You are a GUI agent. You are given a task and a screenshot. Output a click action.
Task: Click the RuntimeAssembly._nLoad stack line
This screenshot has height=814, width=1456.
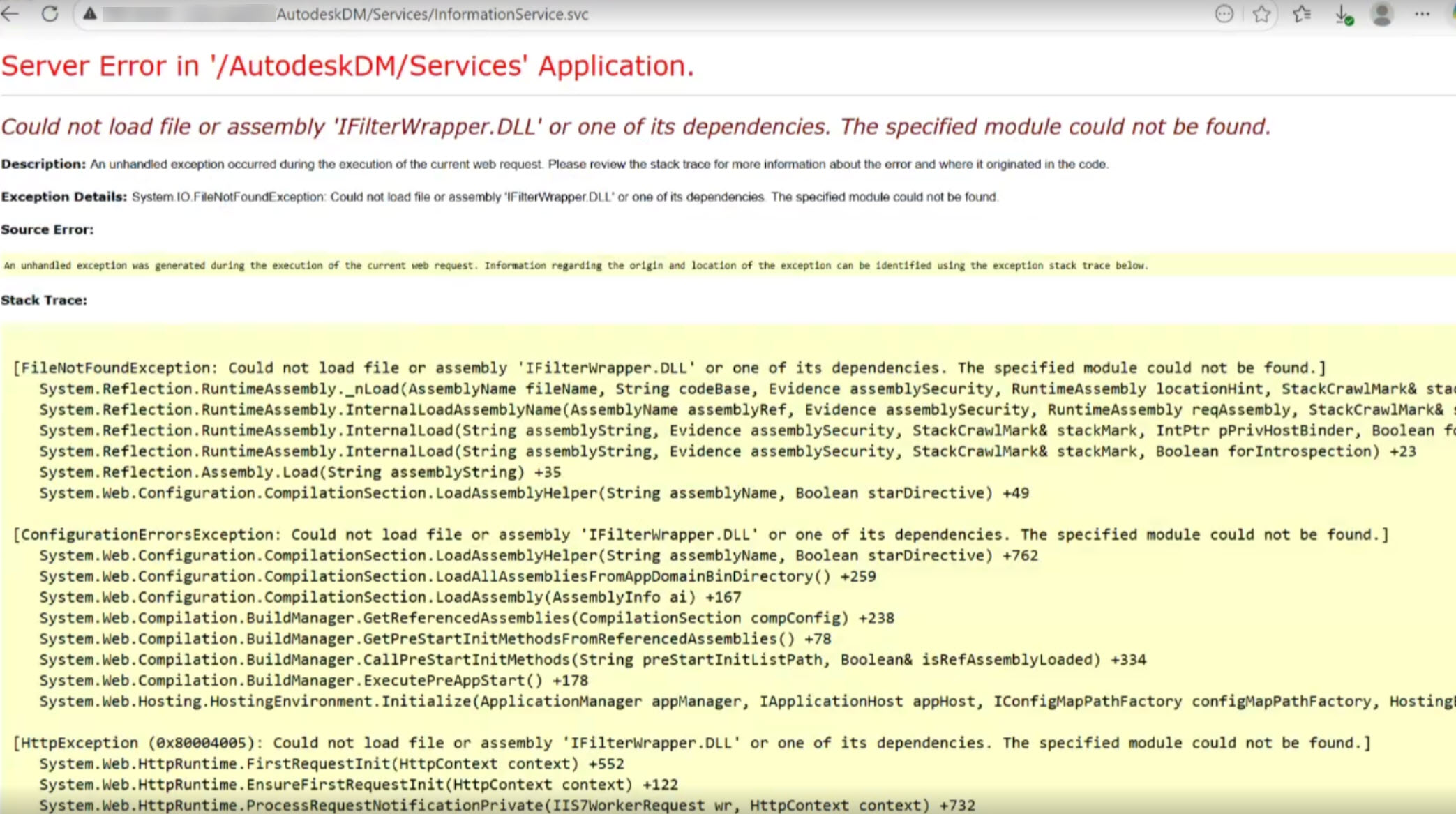(x=747, y=389)
